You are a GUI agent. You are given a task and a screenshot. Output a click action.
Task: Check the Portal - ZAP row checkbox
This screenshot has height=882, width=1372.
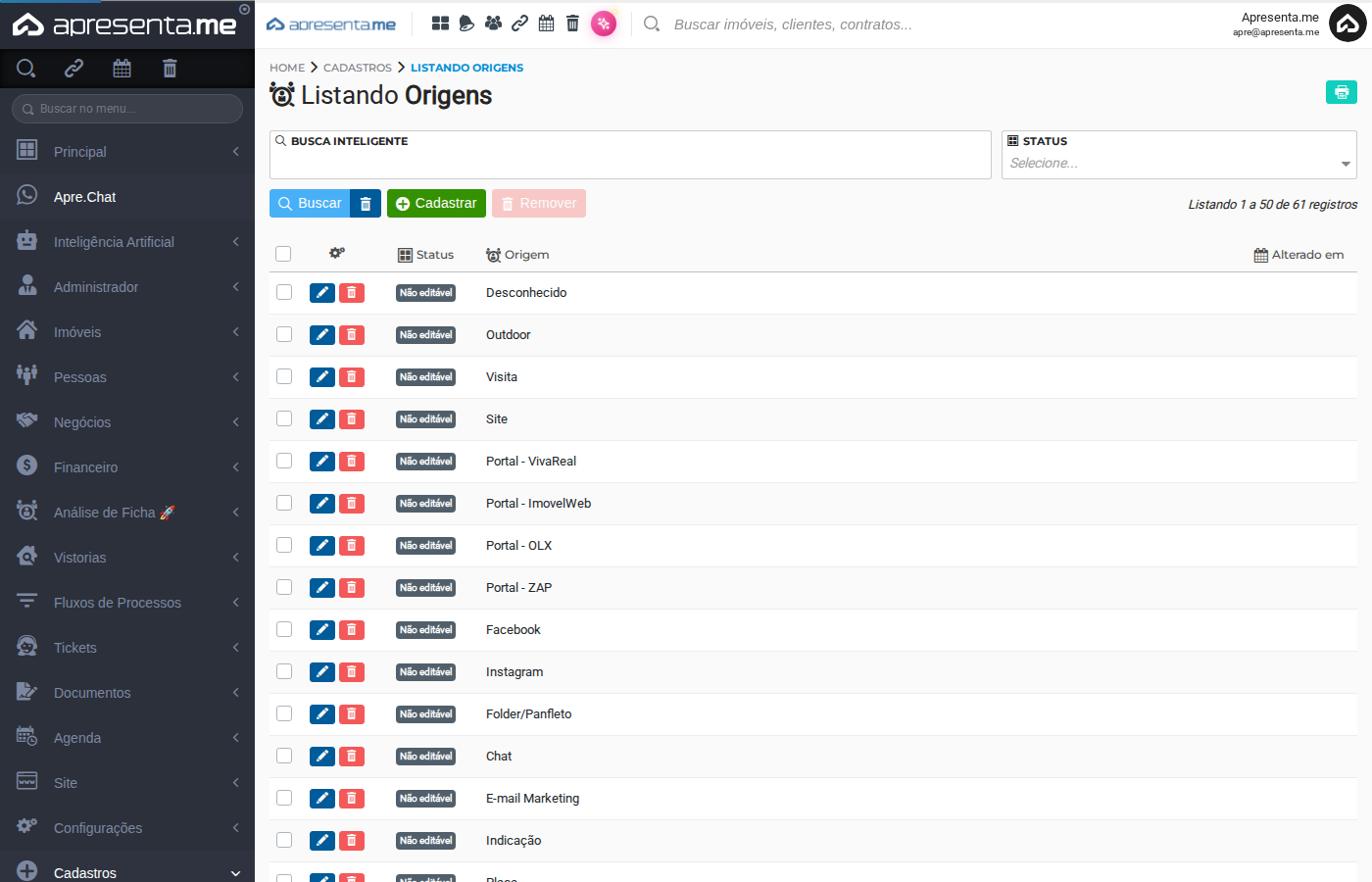[x=284, y=587]
